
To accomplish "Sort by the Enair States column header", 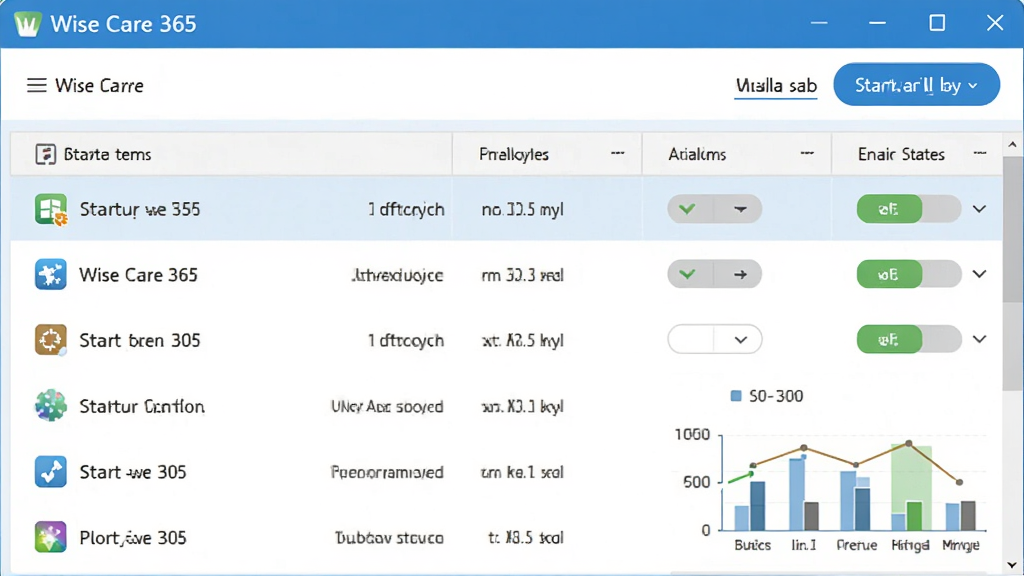I will (917, 154).
